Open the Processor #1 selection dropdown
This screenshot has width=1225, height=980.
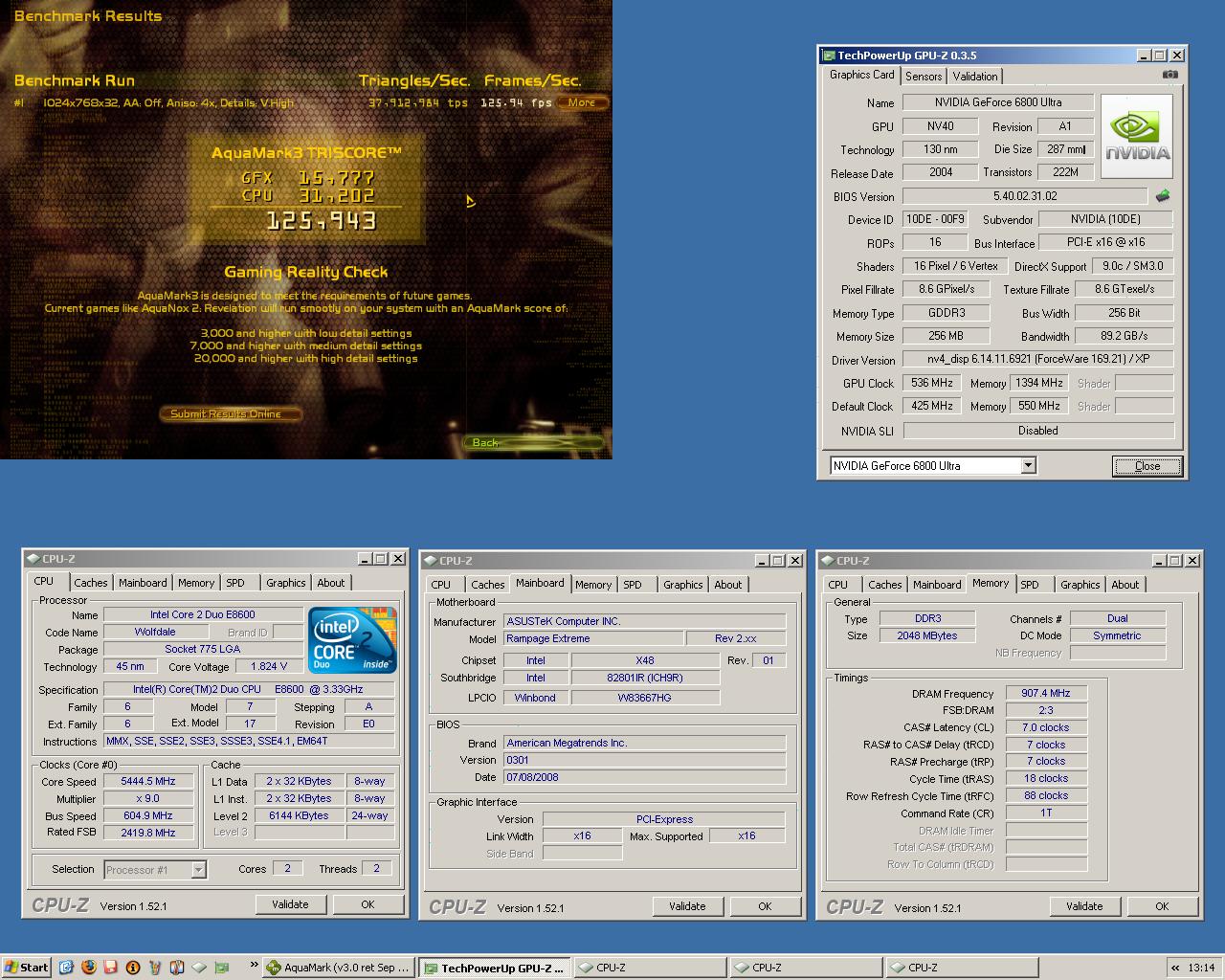(x=198, y=870)
